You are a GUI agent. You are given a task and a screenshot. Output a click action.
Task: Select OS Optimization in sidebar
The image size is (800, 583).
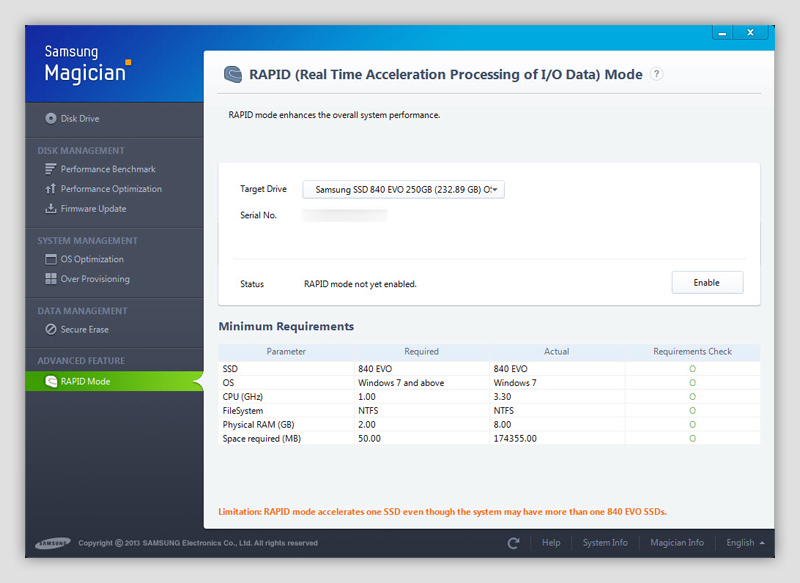pos(92,259)
